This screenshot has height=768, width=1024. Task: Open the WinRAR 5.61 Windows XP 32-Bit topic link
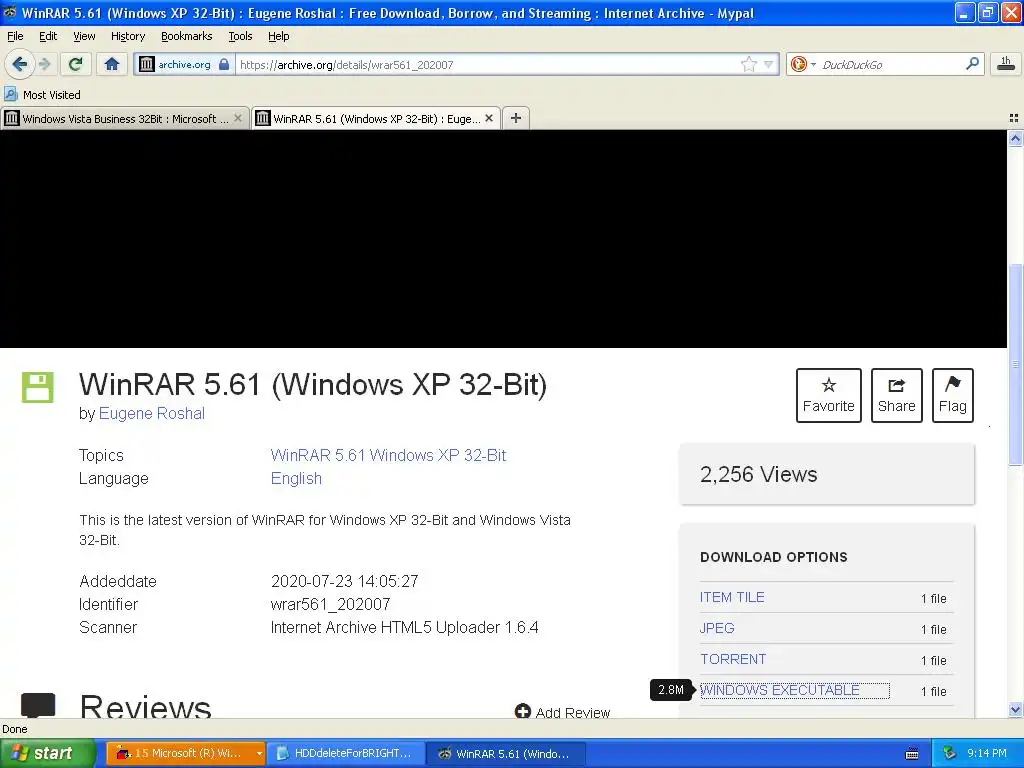pyautogui.click(x=389, y=455)
